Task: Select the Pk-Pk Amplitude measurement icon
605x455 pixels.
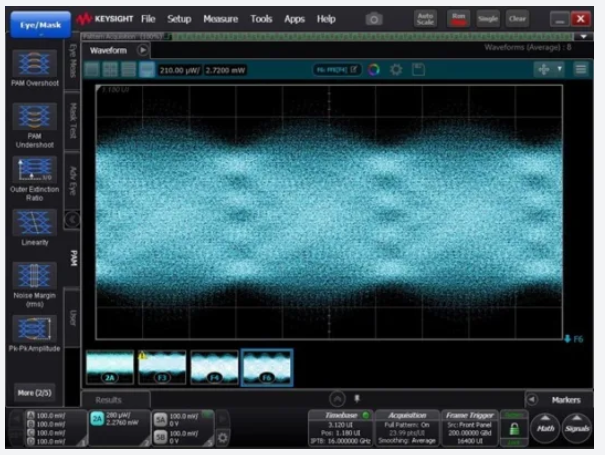Action: point(35,328)
